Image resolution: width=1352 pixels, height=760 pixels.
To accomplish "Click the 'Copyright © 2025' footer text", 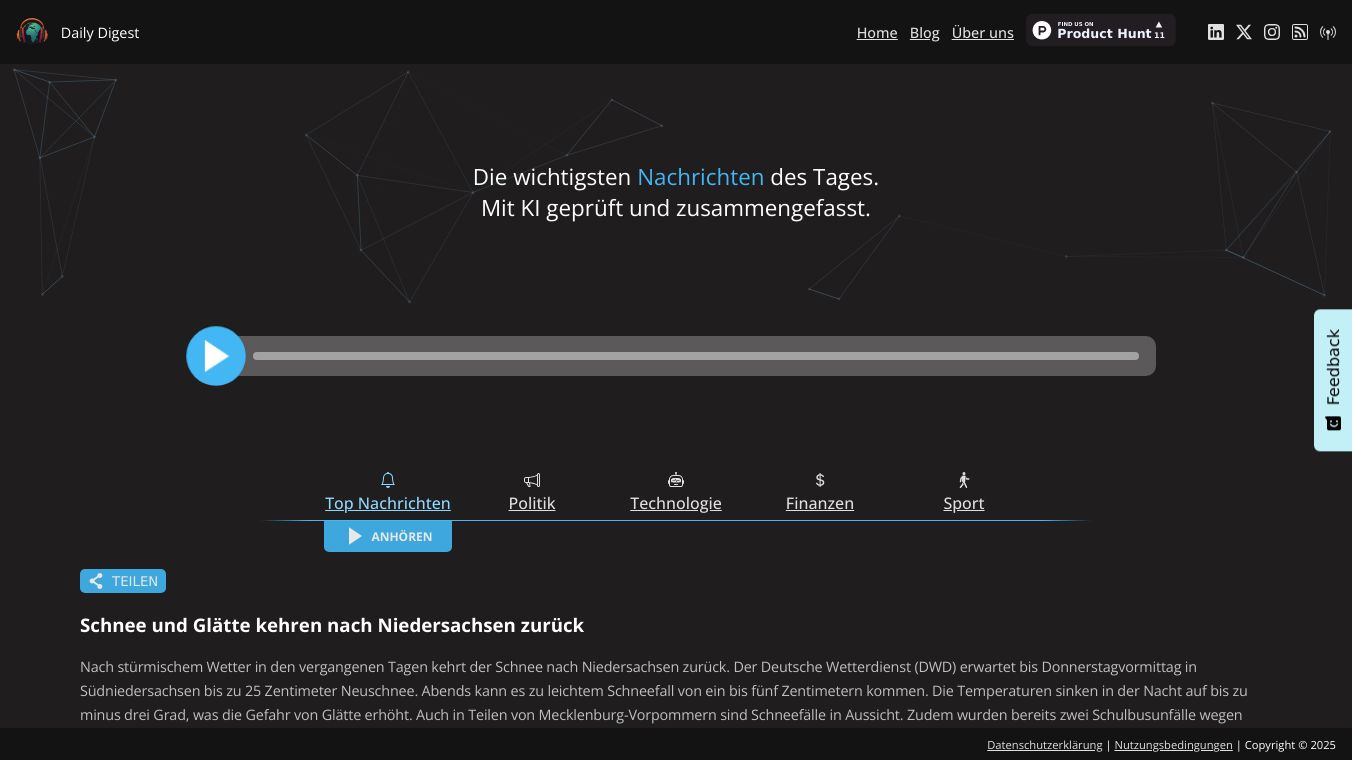I will click(x=1290, y=745).
